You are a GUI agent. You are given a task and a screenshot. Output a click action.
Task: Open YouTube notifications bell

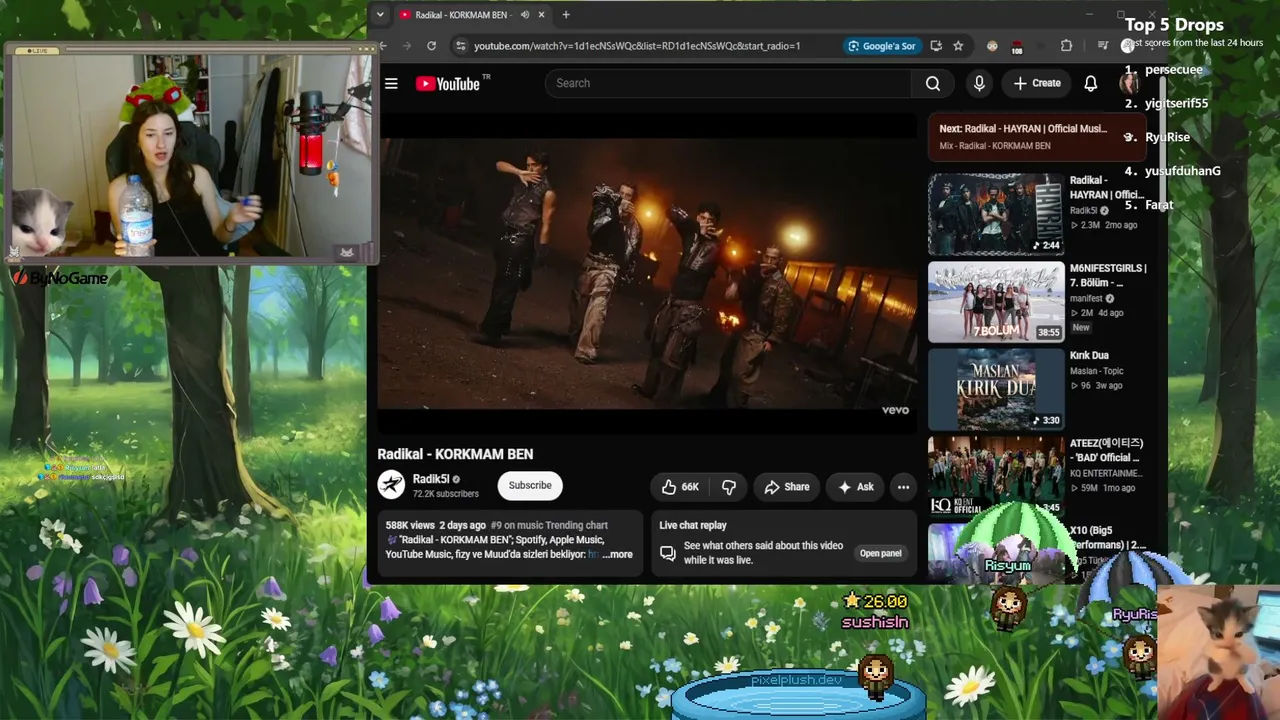[x=1091, y=83]
